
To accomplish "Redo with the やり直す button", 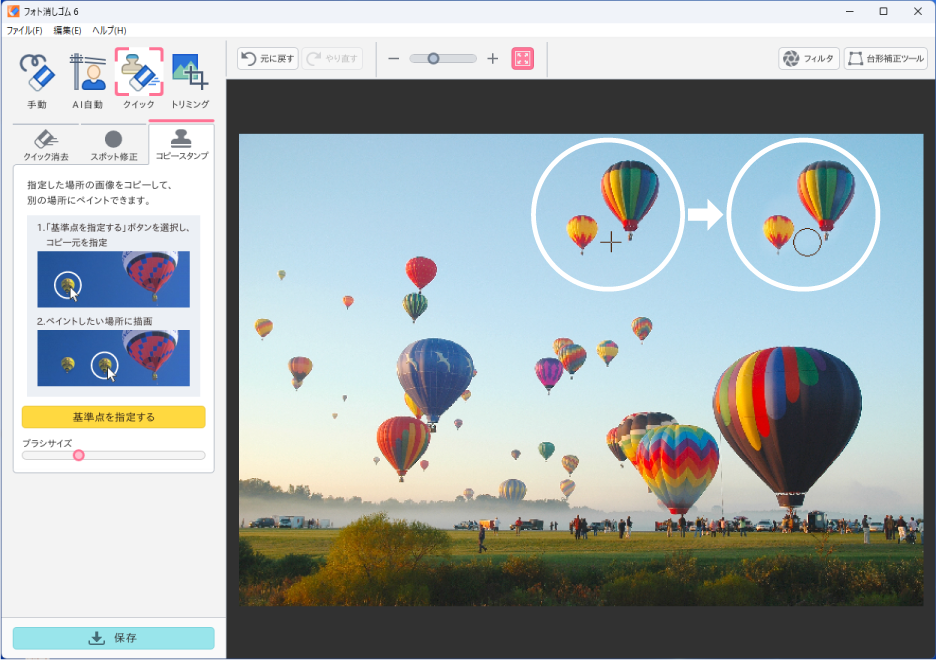I will pyautogui.click(x=333, y=59).
